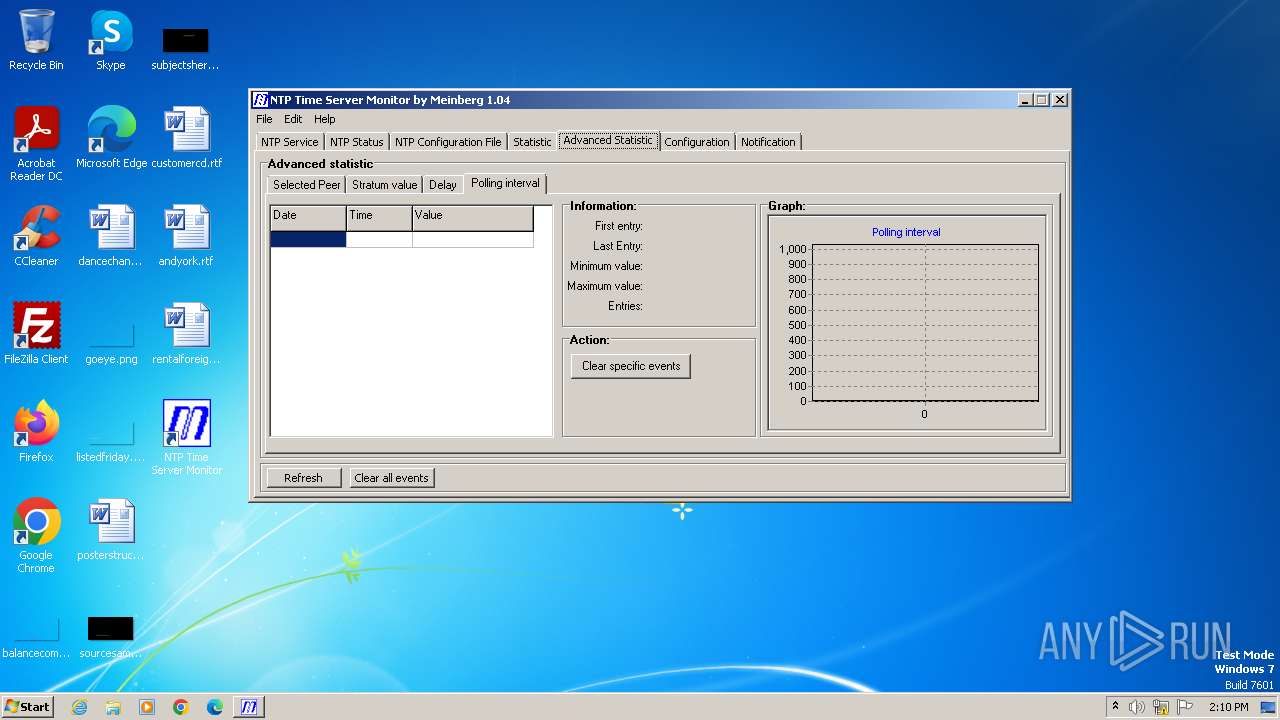
Task: Select the dancechan... document icon
Action: tap(111, 236)
